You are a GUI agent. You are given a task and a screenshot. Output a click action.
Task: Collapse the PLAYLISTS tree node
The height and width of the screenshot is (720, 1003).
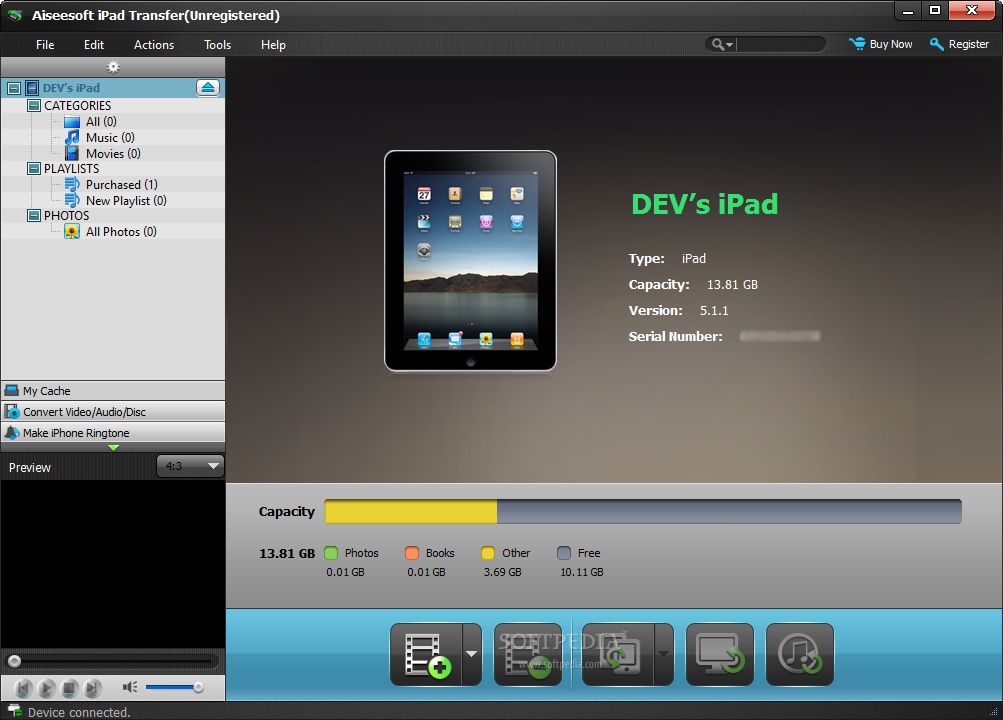coord(34,169)
